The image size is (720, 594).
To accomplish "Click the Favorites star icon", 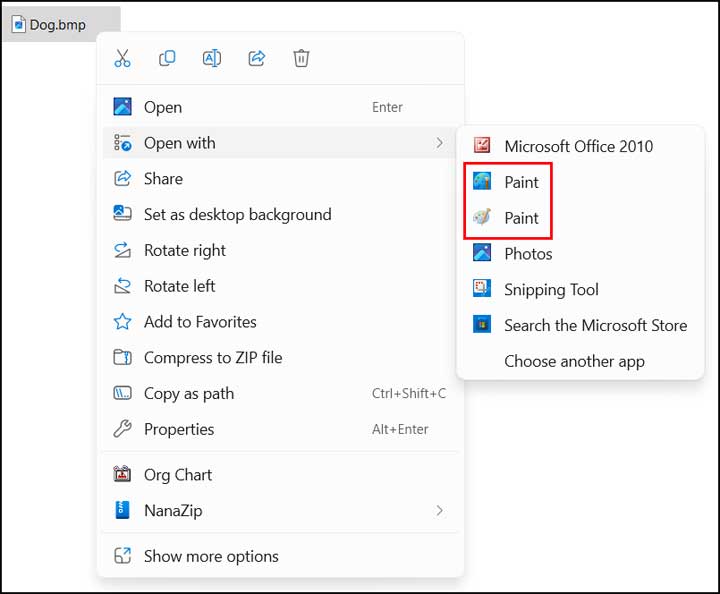I will 122,322.
